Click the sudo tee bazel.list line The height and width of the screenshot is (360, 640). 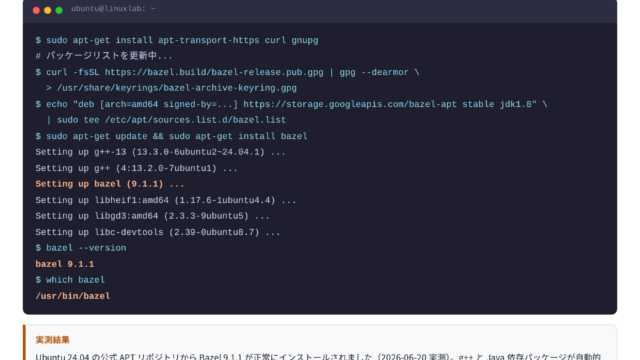(x=166, y=120)
